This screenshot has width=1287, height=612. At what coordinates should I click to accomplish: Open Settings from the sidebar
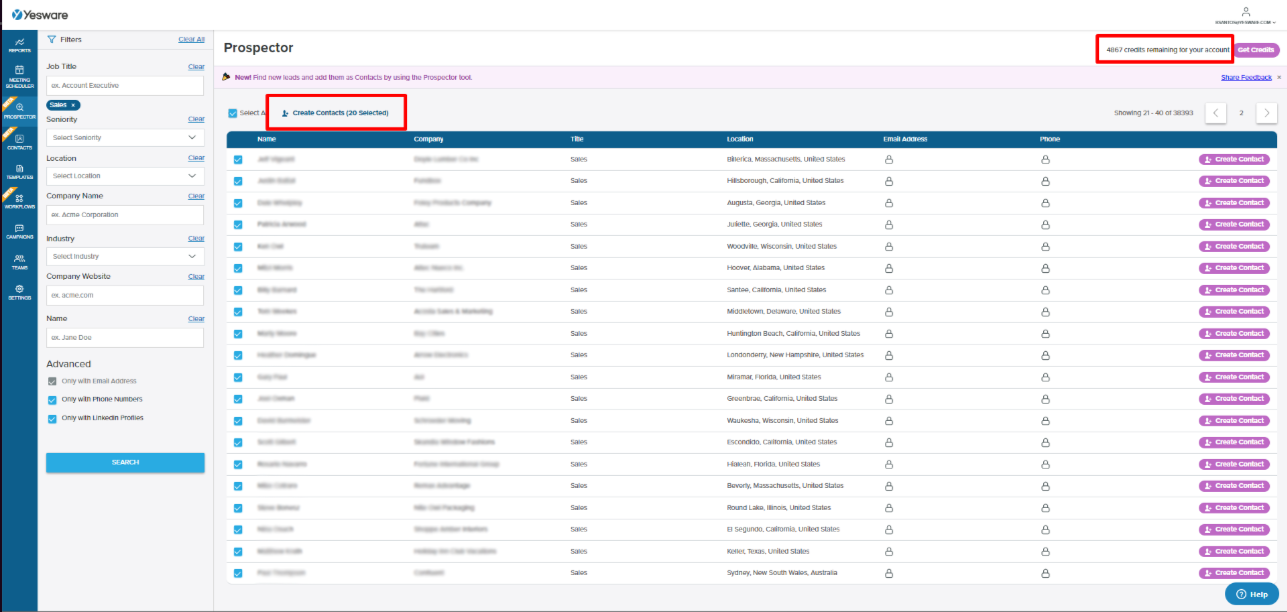(x=19, y=292)
